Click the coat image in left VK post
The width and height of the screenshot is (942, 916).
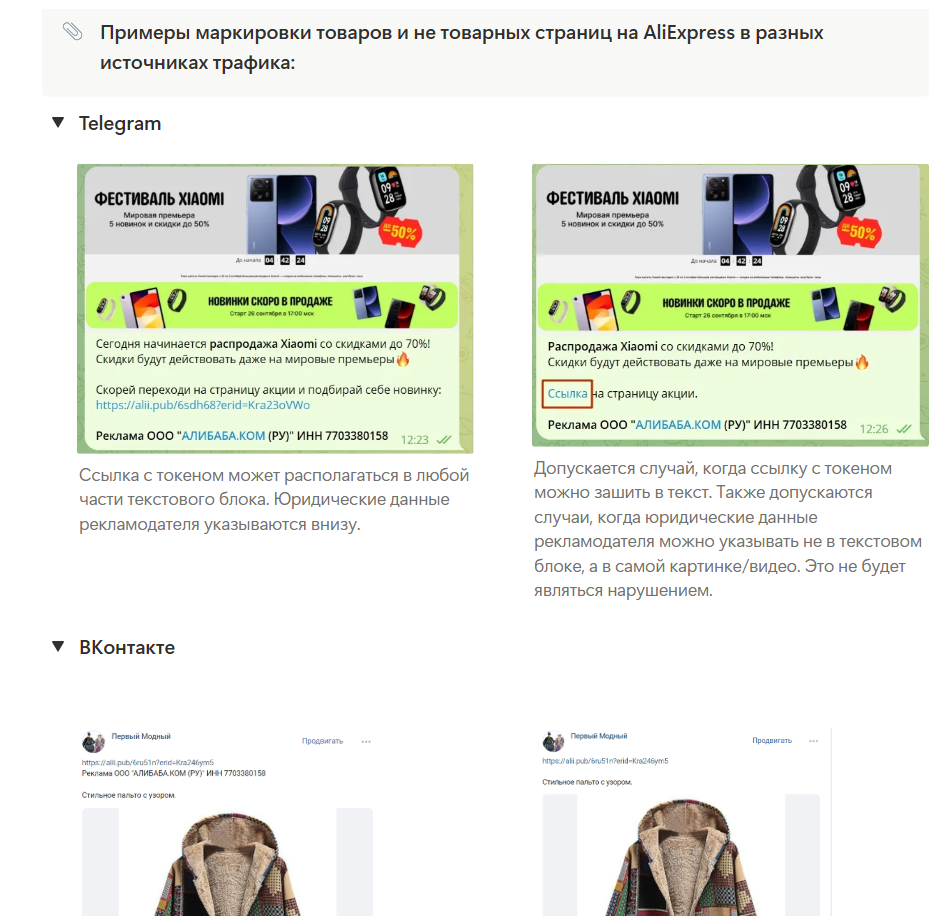click(228, 862)
